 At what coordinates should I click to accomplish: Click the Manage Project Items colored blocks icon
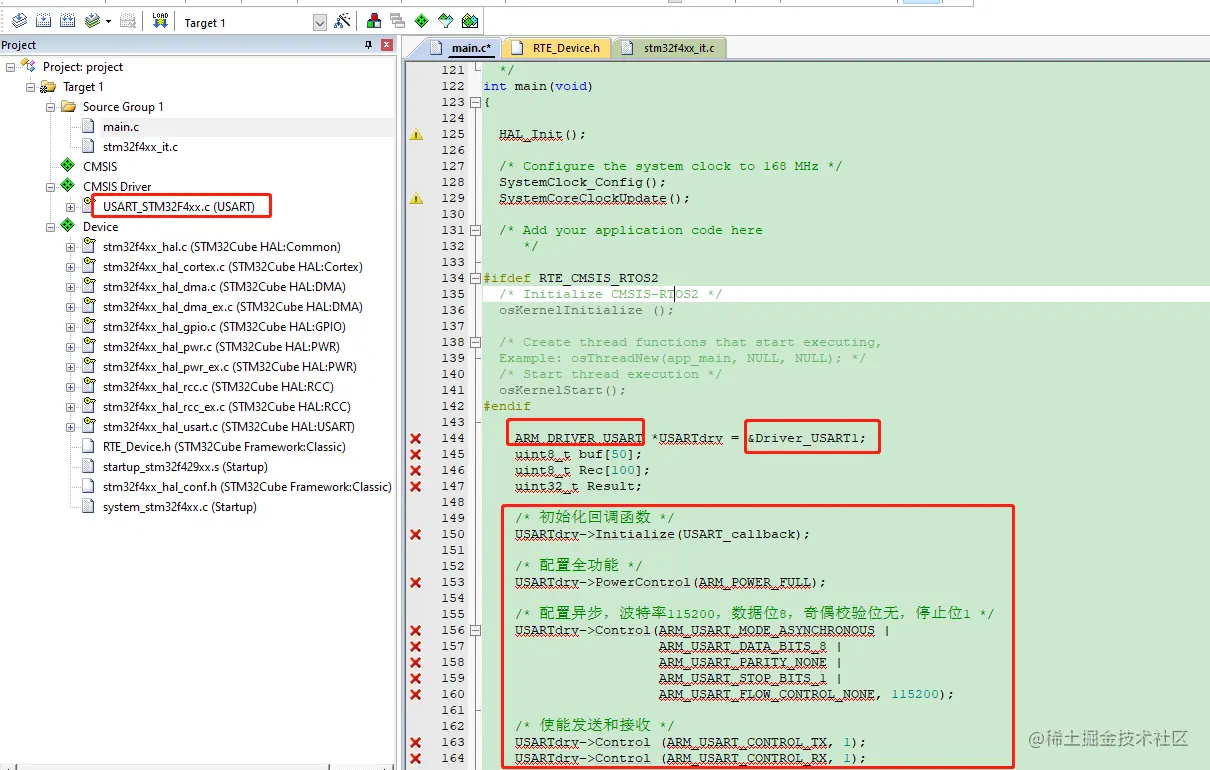374,21
